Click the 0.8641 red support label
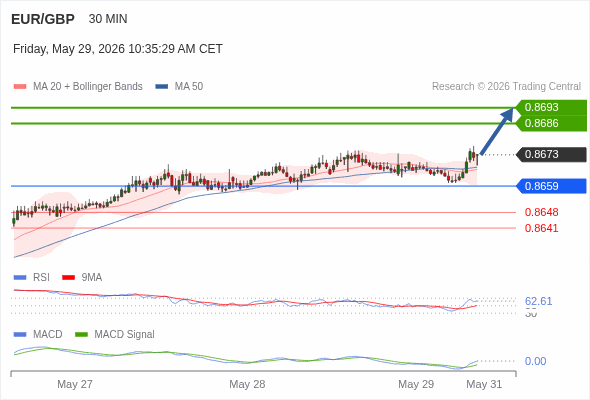The image size is (590, 400). pyautogui.click(x=541, y=228)
